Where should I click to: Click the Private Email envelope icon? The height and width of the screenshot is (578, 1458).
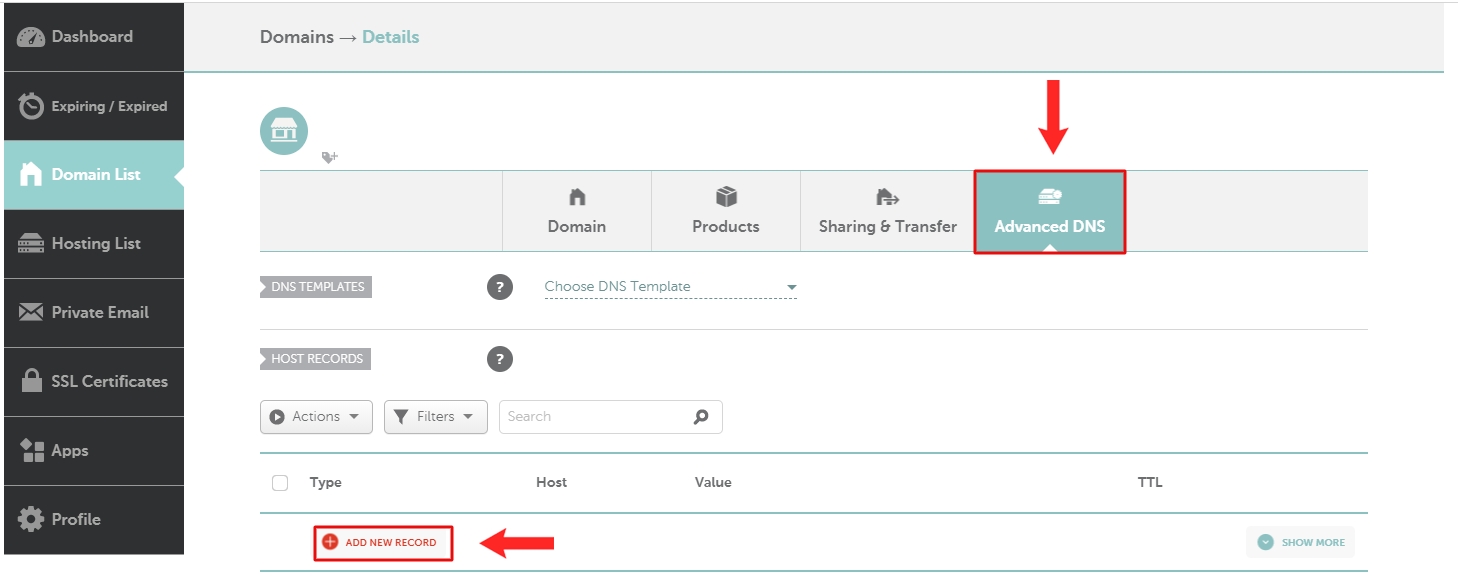point(32,313)
